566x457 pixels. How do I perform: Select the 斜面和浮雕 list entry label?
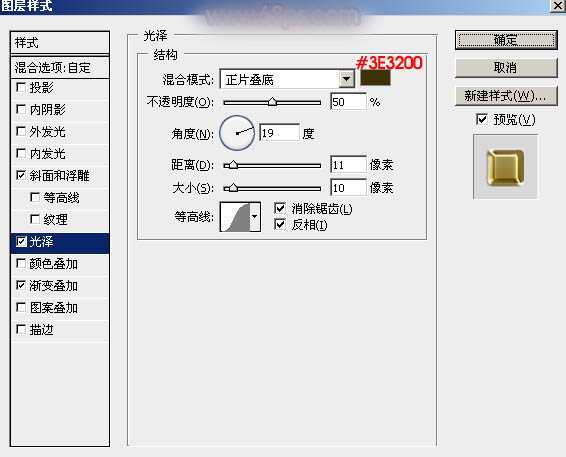[x=60, y=176]
